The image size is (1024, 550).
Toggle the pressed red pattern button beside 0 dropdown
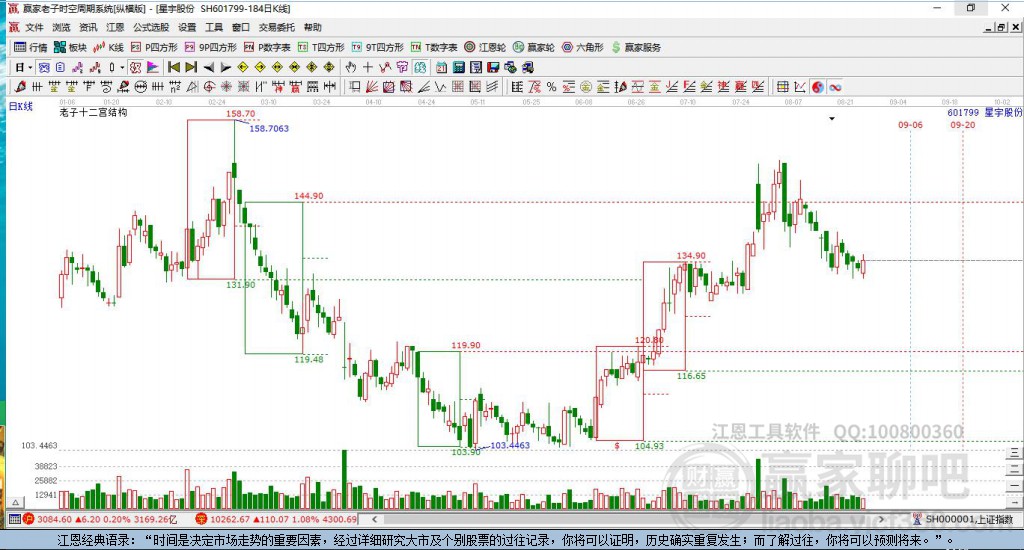[135, 67]
